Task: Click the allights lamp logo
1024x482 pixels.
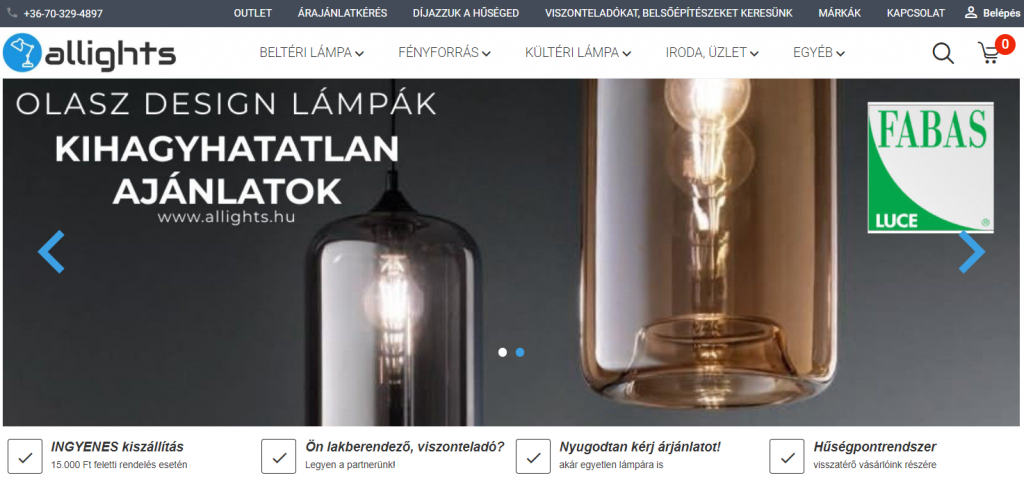Action: (x=89, y=53)
